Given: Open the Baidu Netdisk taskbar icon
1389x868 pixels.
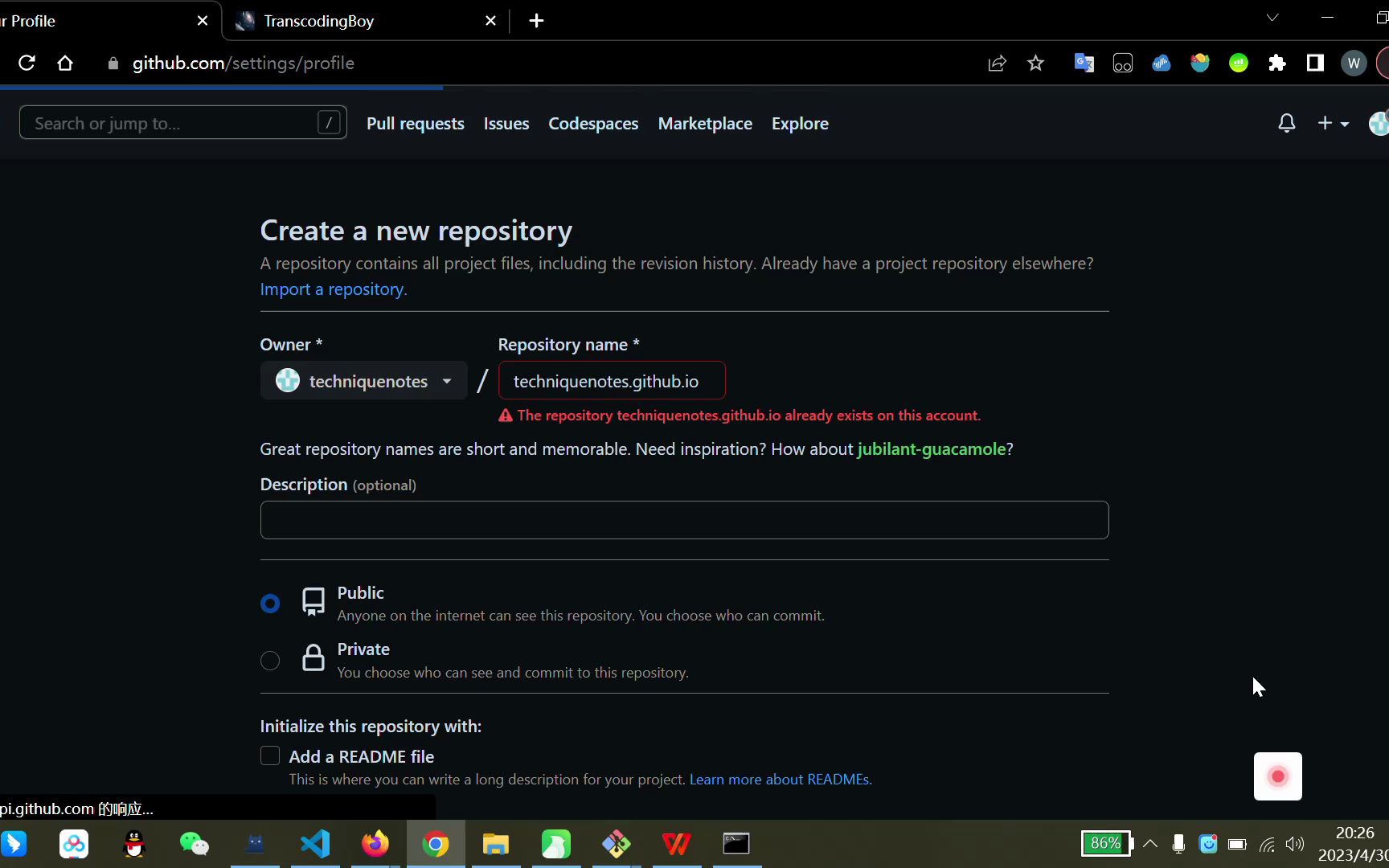Looking at the screenshot, I should [x=74, y=844].
